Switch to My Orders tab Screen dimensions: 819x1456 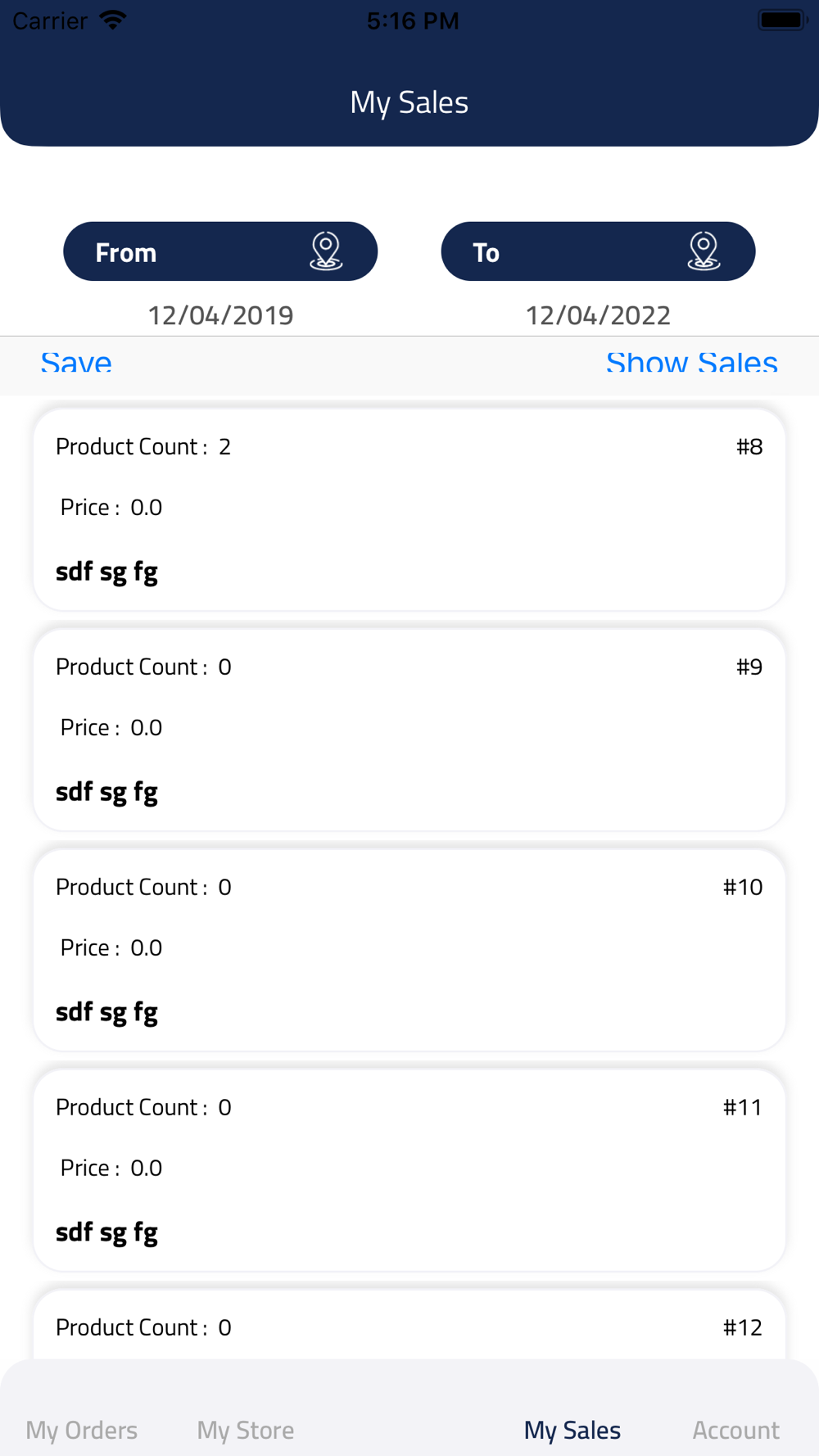82,1430
